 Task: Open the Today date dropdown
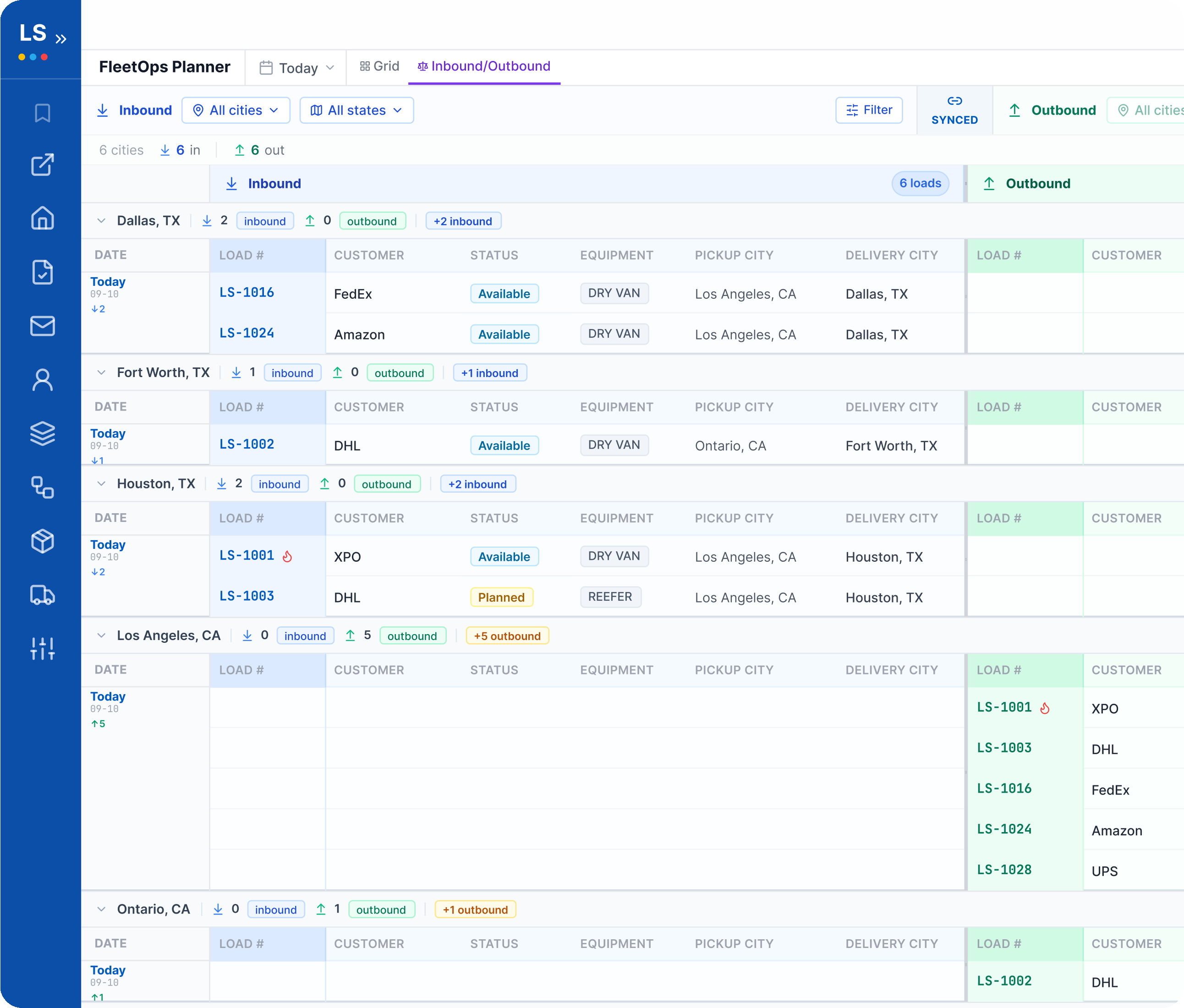tap(296, 68)
